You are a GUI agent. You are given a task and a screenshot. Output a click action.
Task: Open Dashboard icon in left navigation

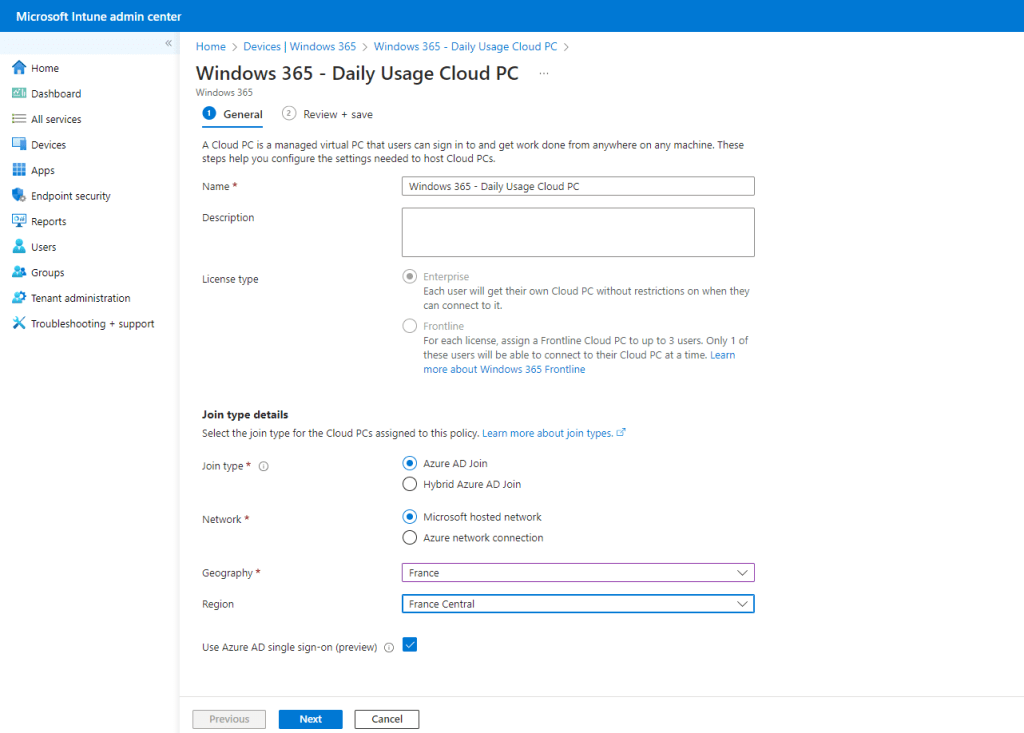click(x=18, y=94)
